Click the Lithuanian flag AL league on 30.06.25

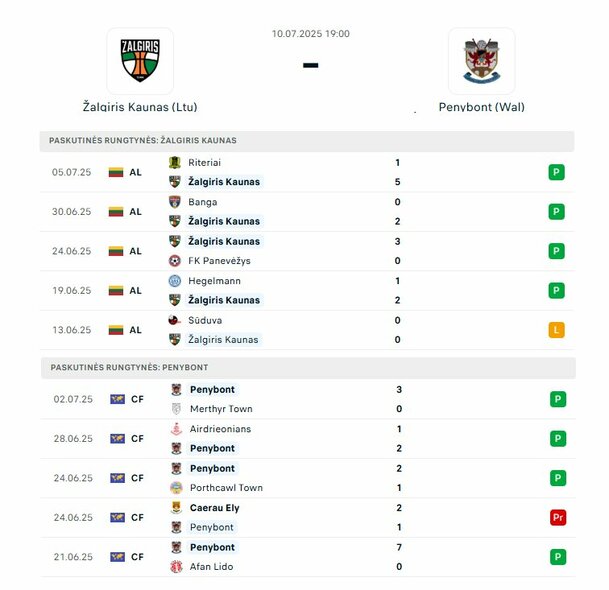(x=125, y=212)
